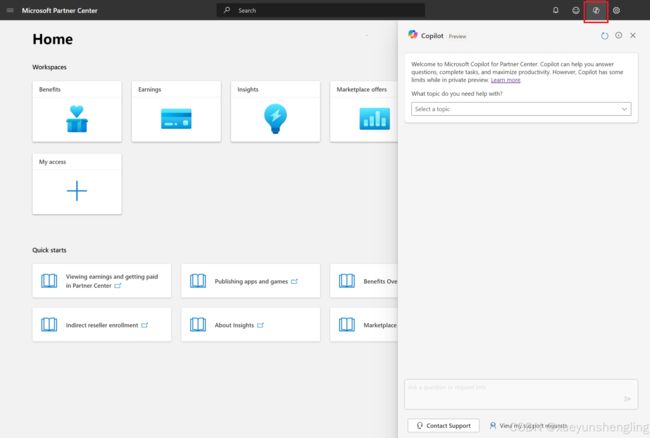Screen dimensions: 650x438
Task: Click the My access card label
Action: [52, 162]
